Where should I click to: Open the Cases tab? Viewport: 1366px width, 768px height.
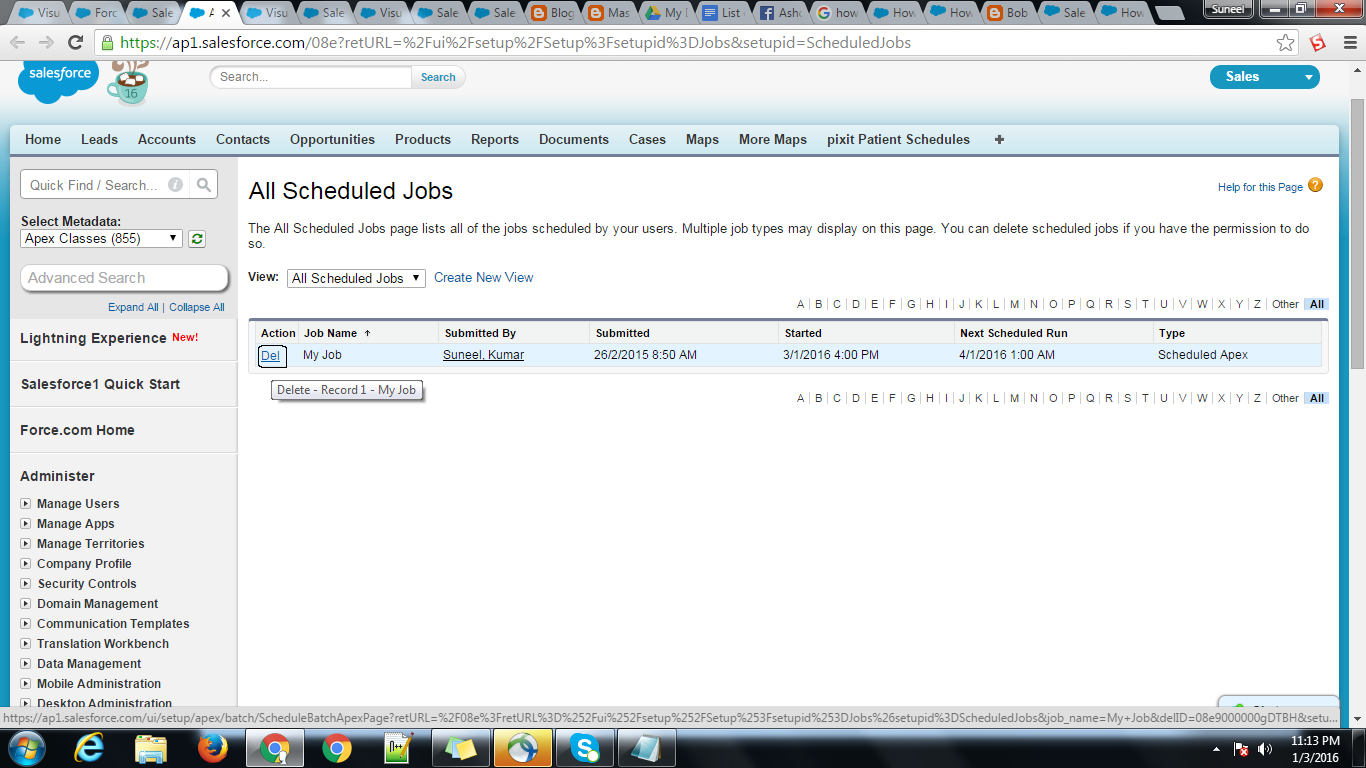[647, 140]
